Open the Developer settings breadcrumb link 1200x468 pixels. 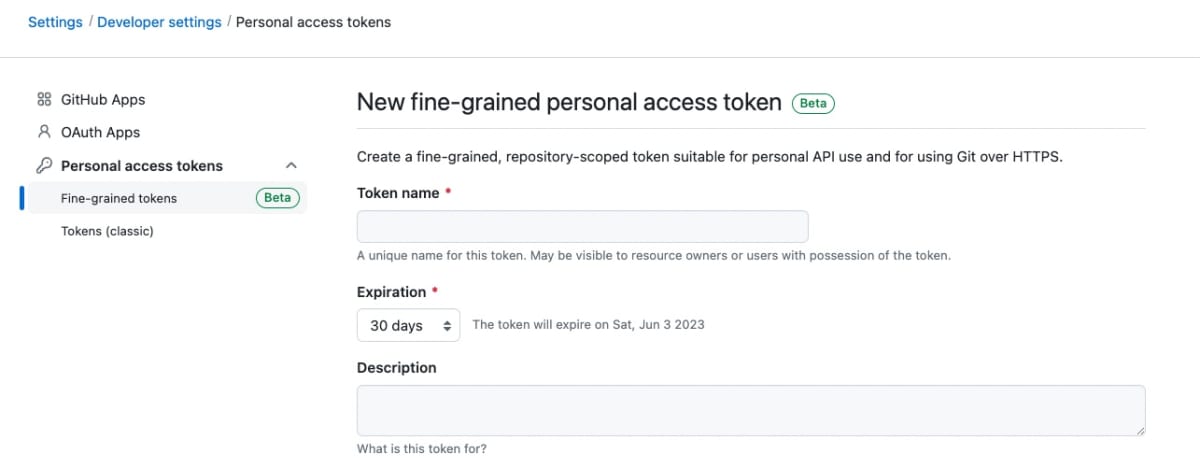pyautogui.click(x=159, y=22)
